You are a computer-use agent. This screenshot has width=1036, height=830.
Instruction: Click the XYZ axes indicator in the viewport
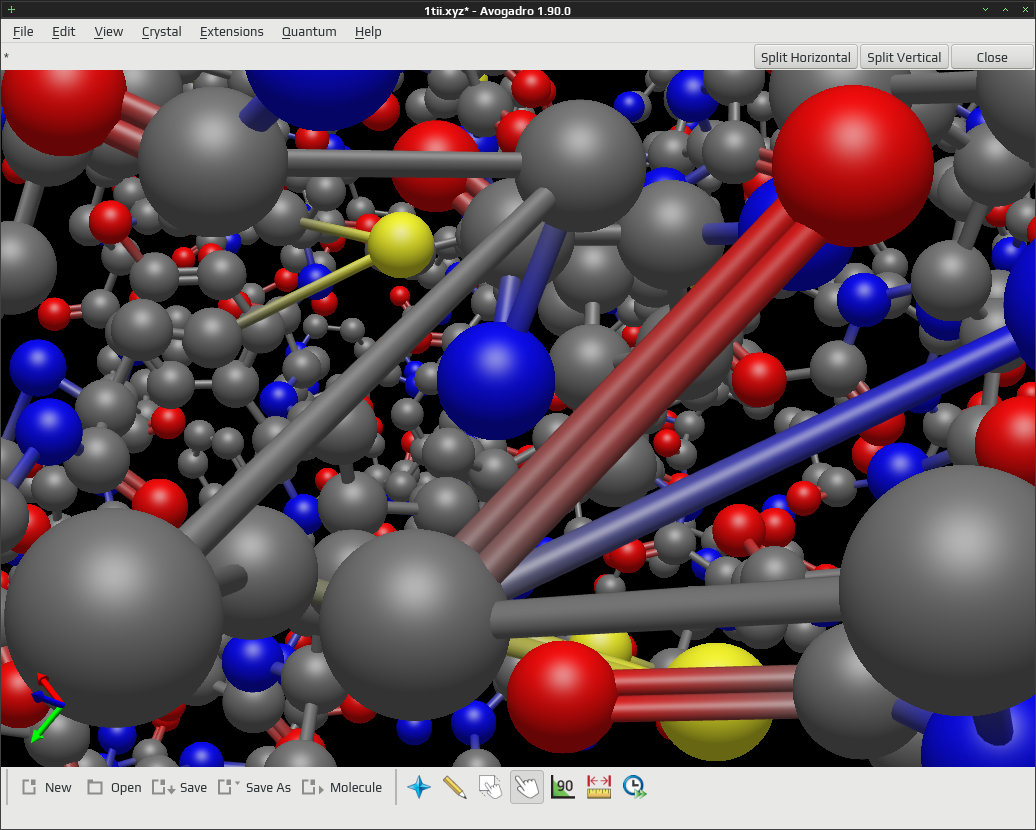pos(46,706)
